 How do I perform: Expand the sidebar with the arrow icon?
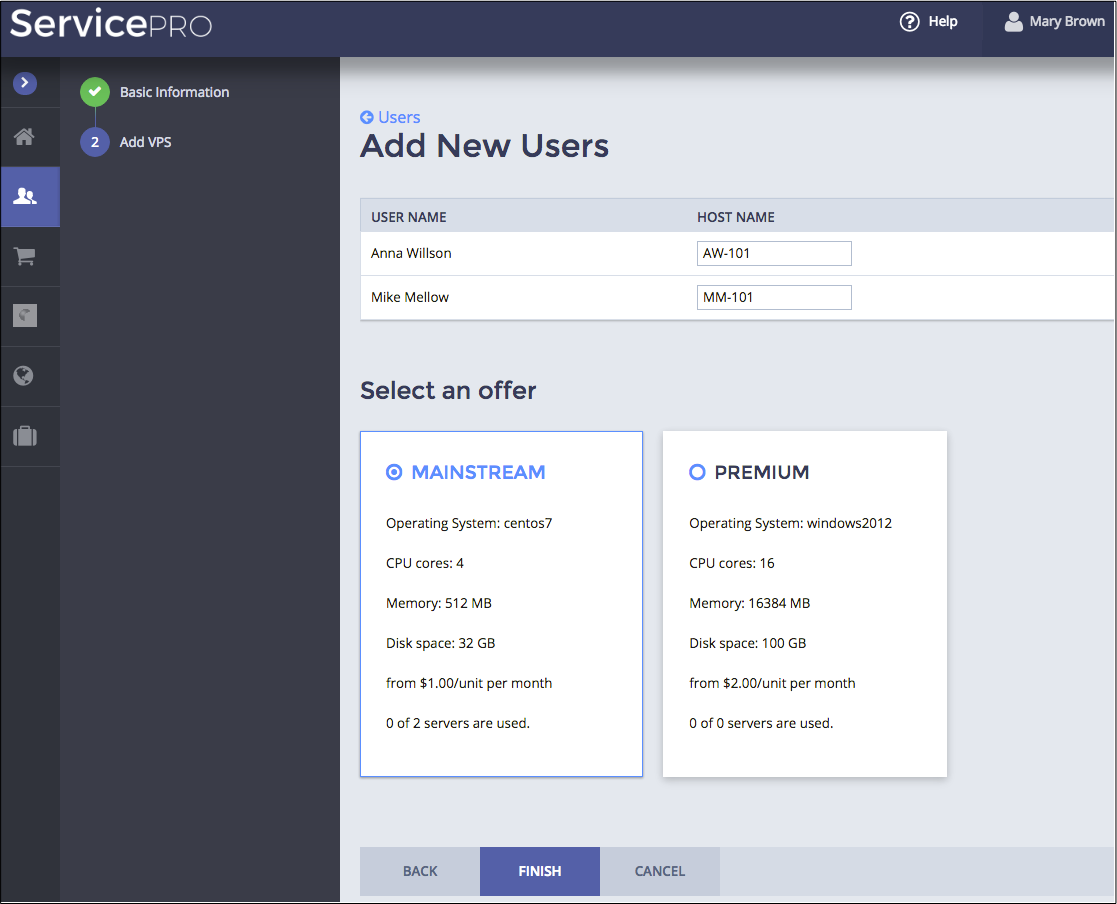point(25,84)
